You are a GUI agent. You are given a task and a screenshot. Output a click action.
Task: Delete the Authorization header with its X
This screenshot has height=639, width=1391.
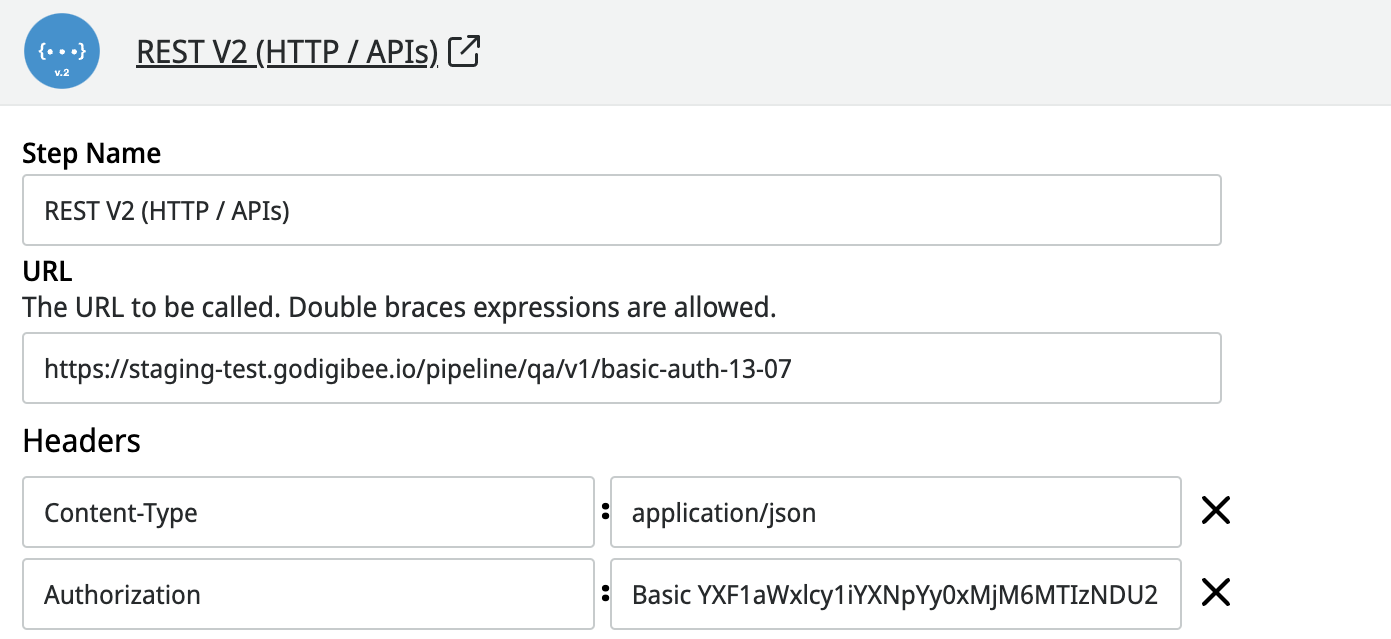click(x=1215, y=594)
